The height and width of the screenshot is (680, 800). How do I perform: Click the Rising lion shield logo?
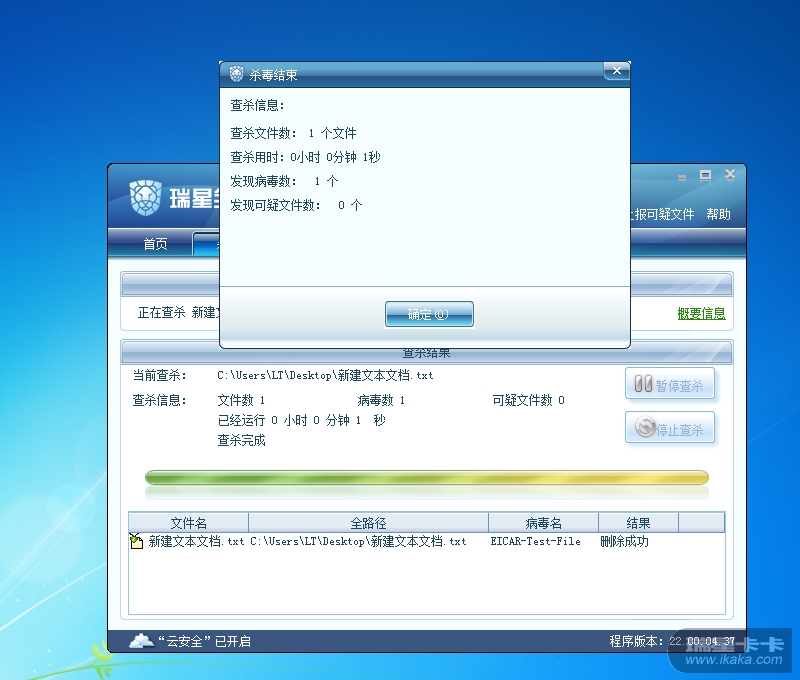coord(145,197)
